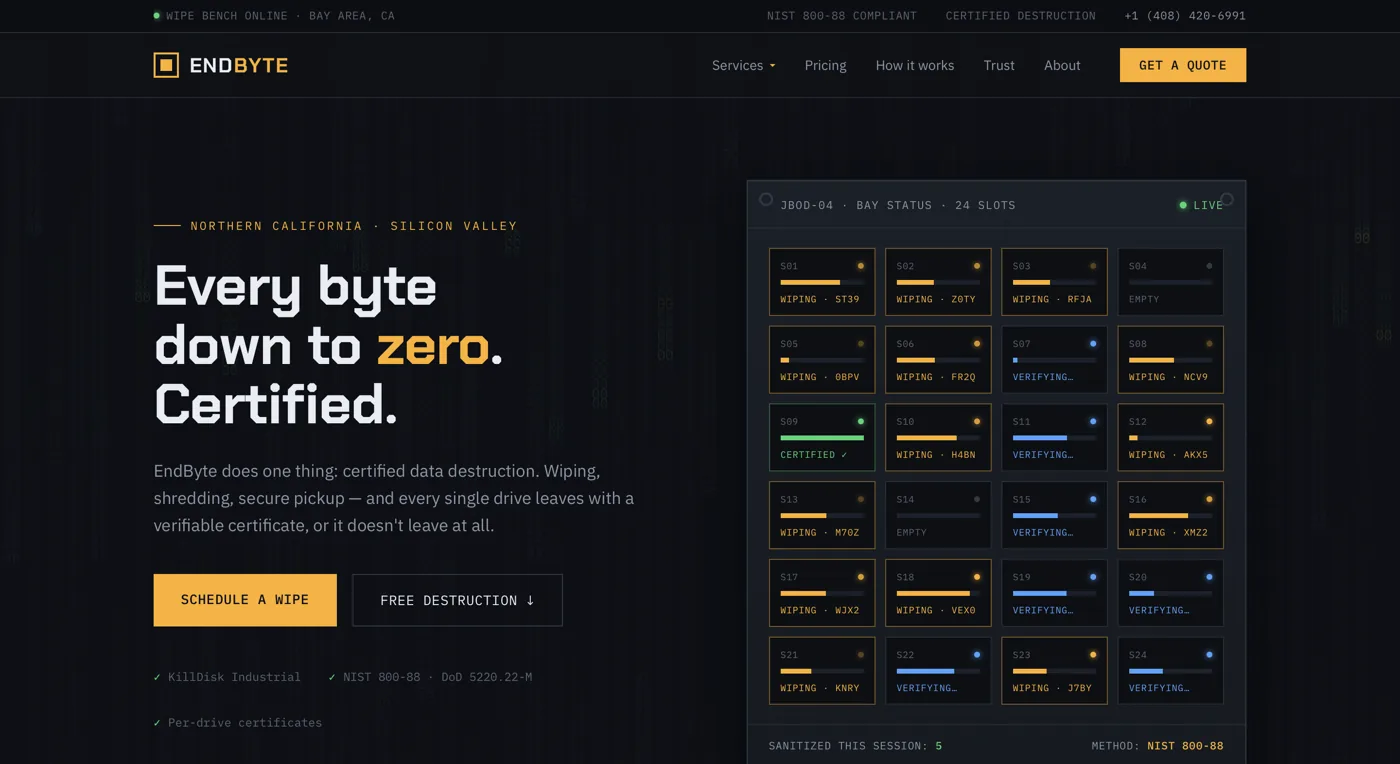The width and height of the screenshot is (1400, 764).
Task: Visit the About page
Action: [x=1062, y=65]
